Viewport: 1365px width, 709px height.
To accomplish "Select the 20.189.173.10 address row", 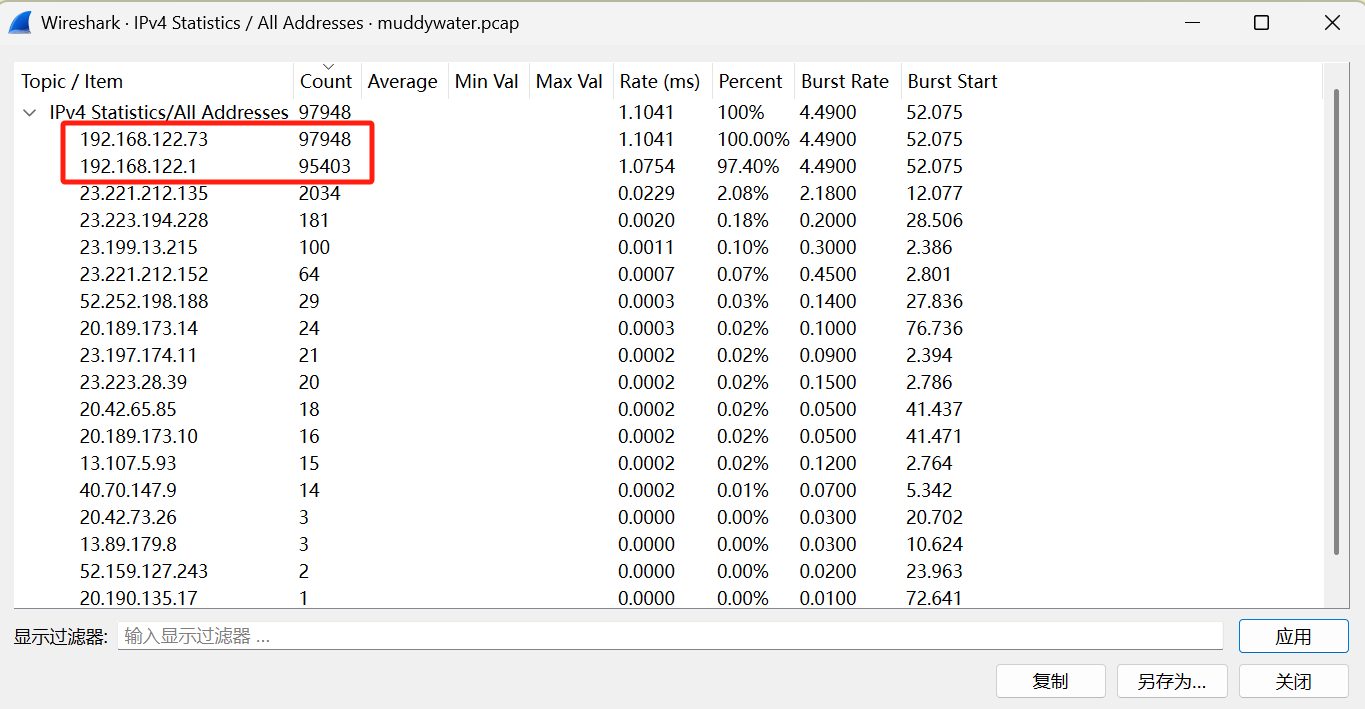I will 668,436.
